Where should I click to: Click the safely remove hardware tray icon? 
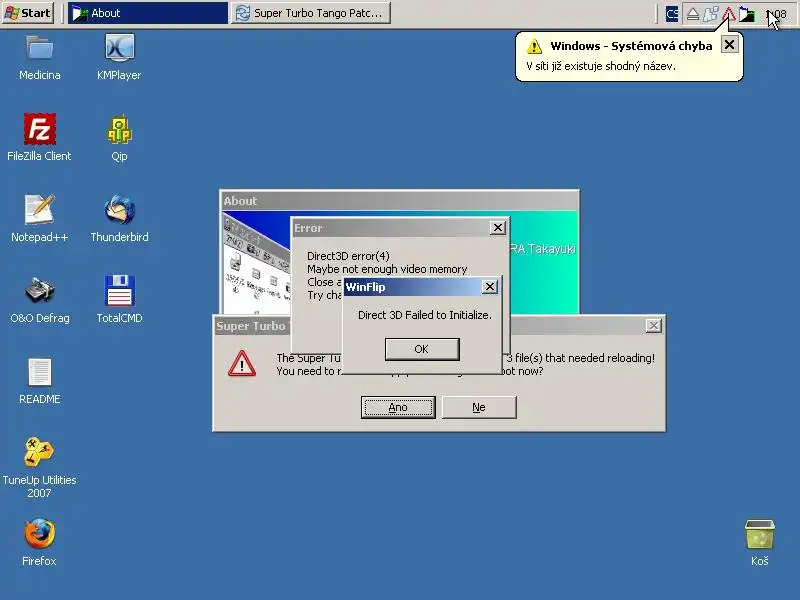click(692, 14)
